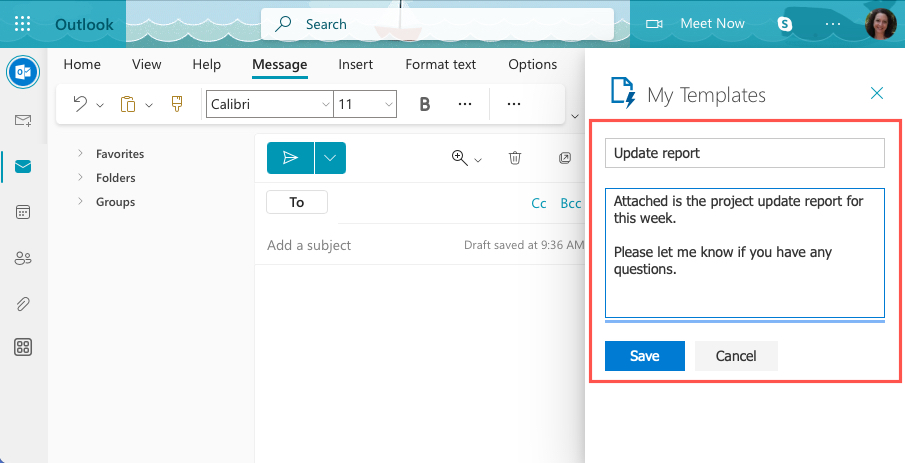Viewport: 905px width, 463px height.
Task: Open the Files paperclip sidebar icon
Action: click(23, 304)
